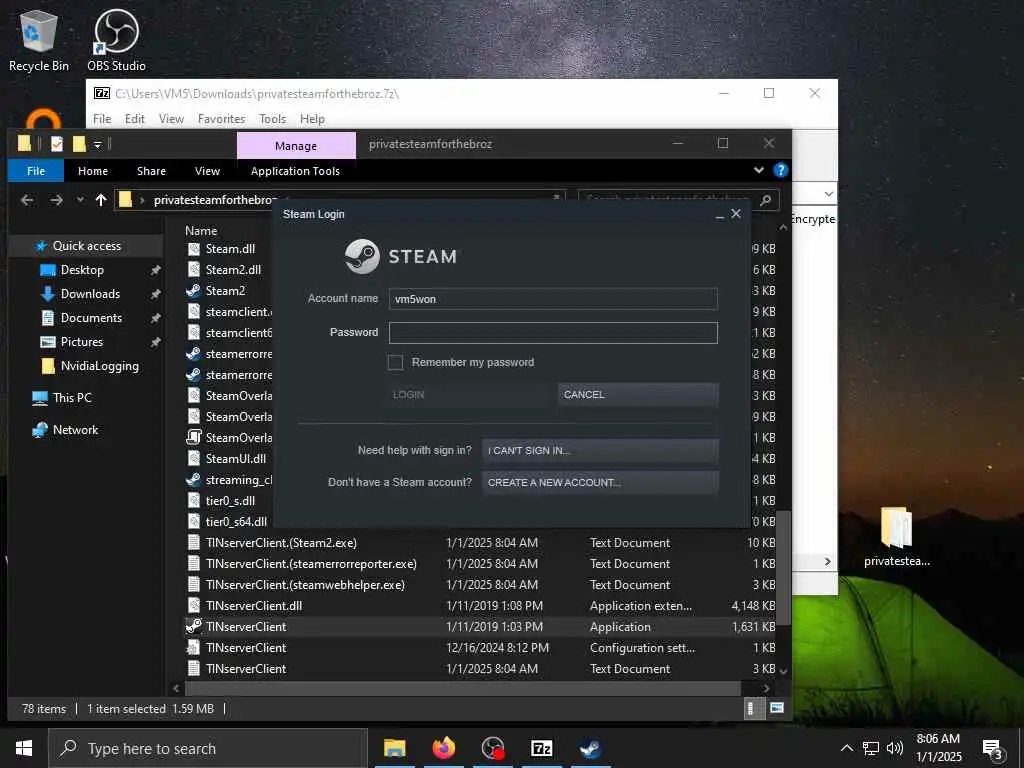Focus the Steam Password field
Screen dimensions: 1024x768
(x=552, y=332)
